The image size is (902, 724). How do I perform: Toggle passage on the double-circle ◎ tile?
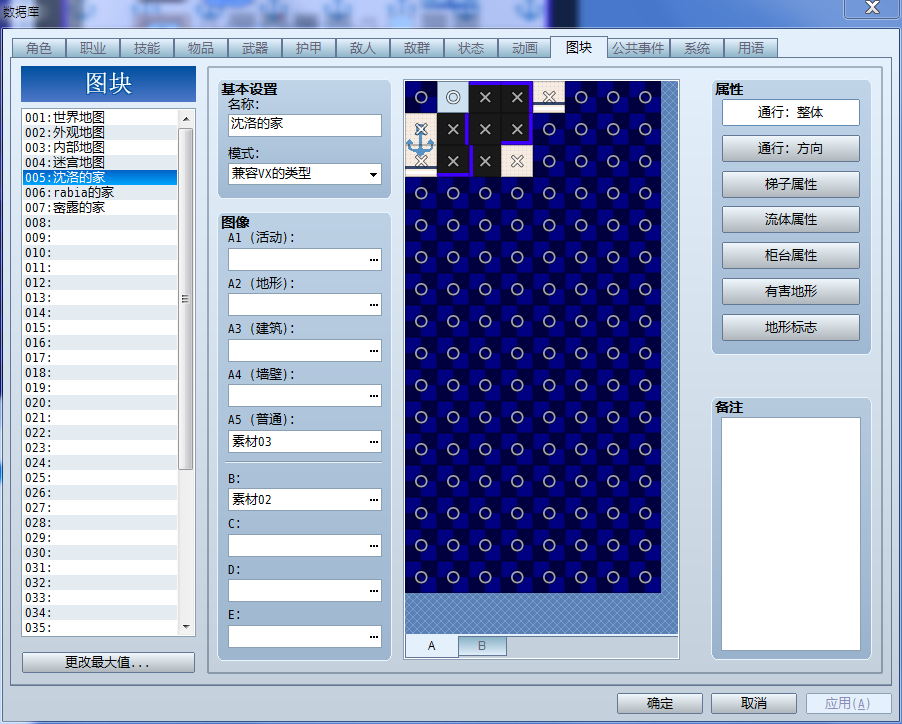pyautogui.click(x=453, y=97)
